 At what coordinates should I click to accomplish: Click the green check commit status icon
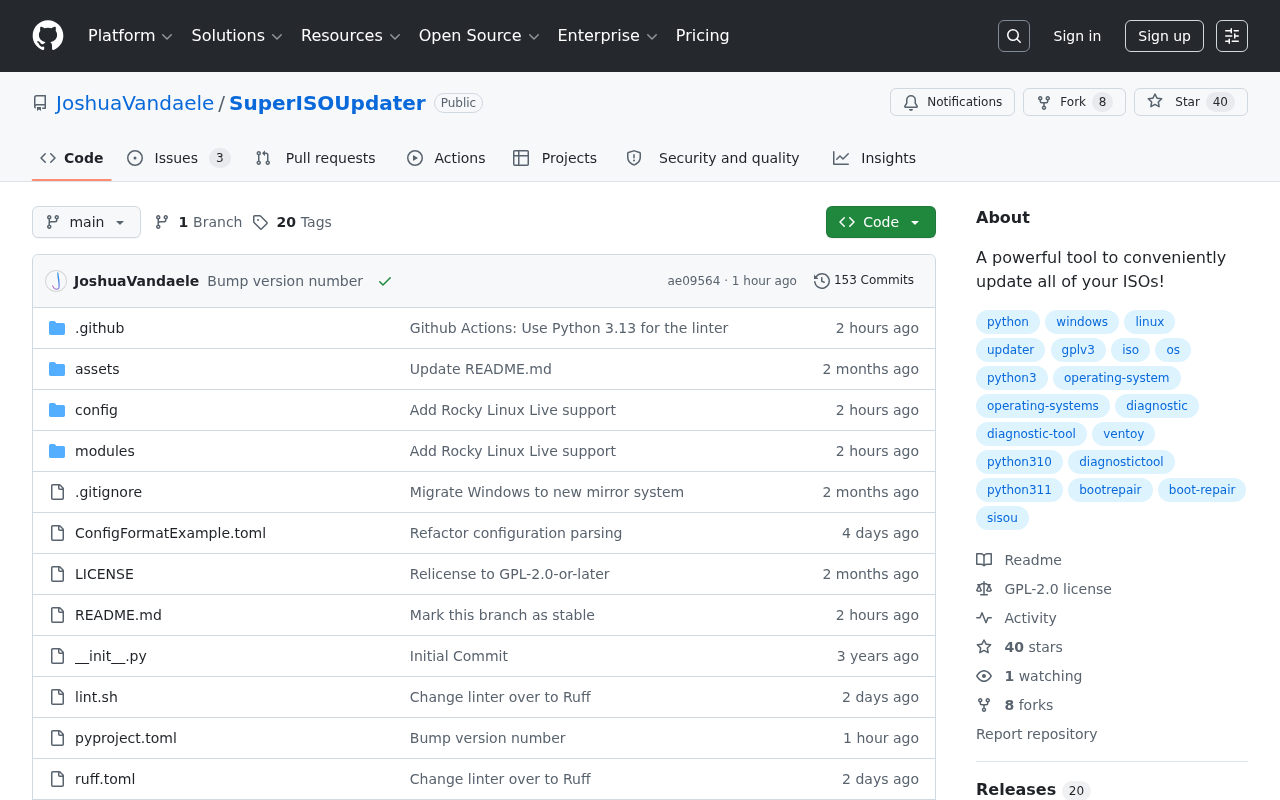tap(385, 281)
